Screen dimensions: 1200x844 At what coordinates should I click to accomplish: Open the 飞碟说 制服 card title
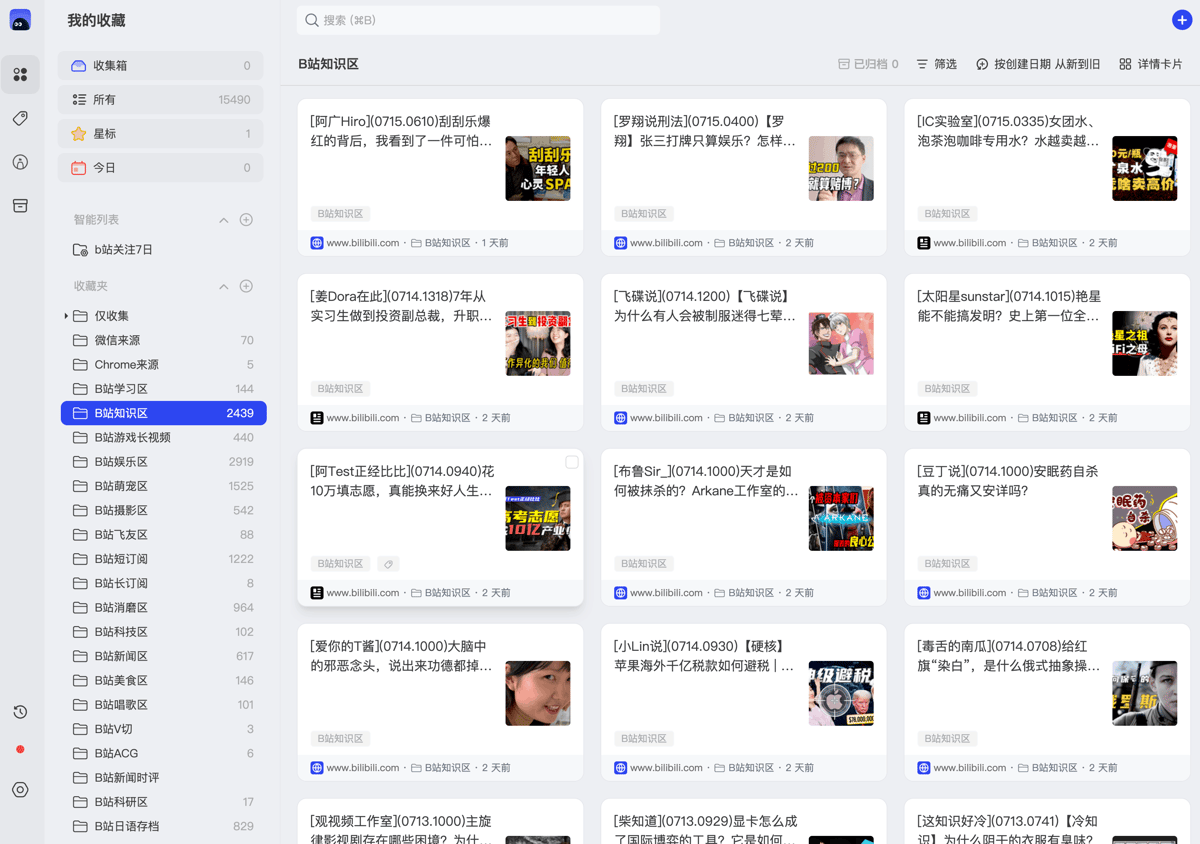click(x=705, y=306)
